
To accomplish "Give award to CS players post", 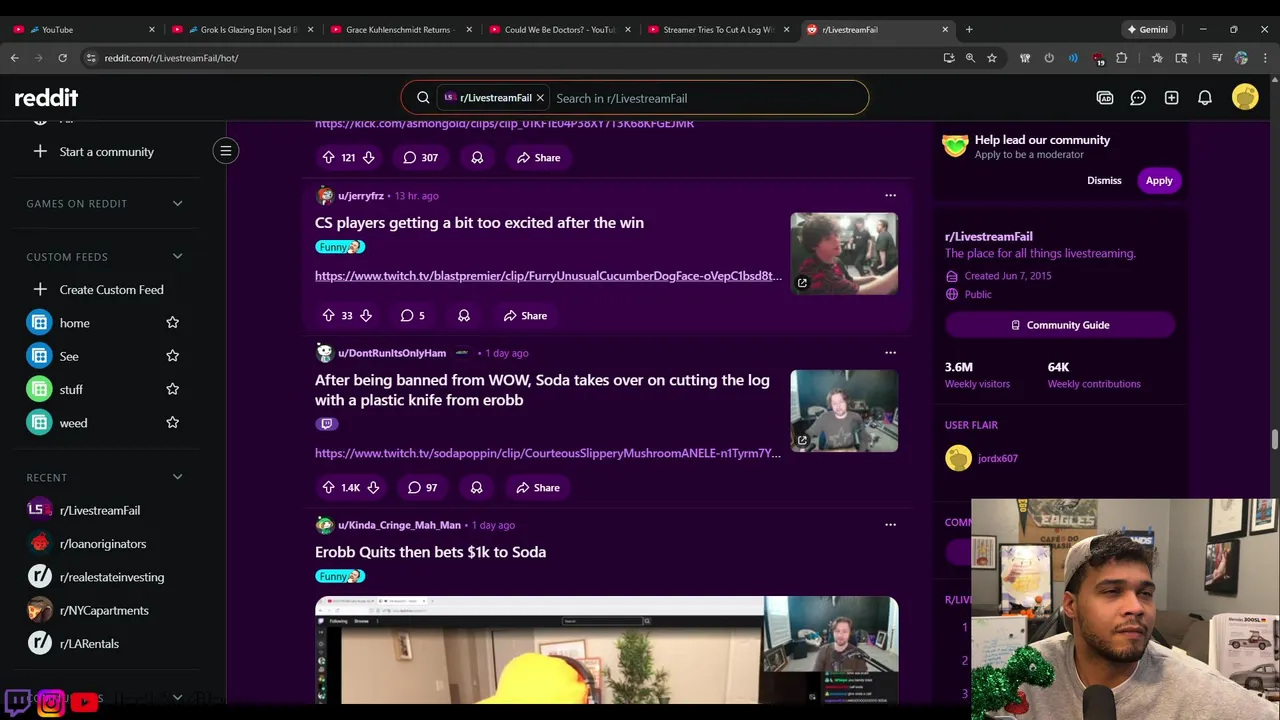I will pos(464,315).
